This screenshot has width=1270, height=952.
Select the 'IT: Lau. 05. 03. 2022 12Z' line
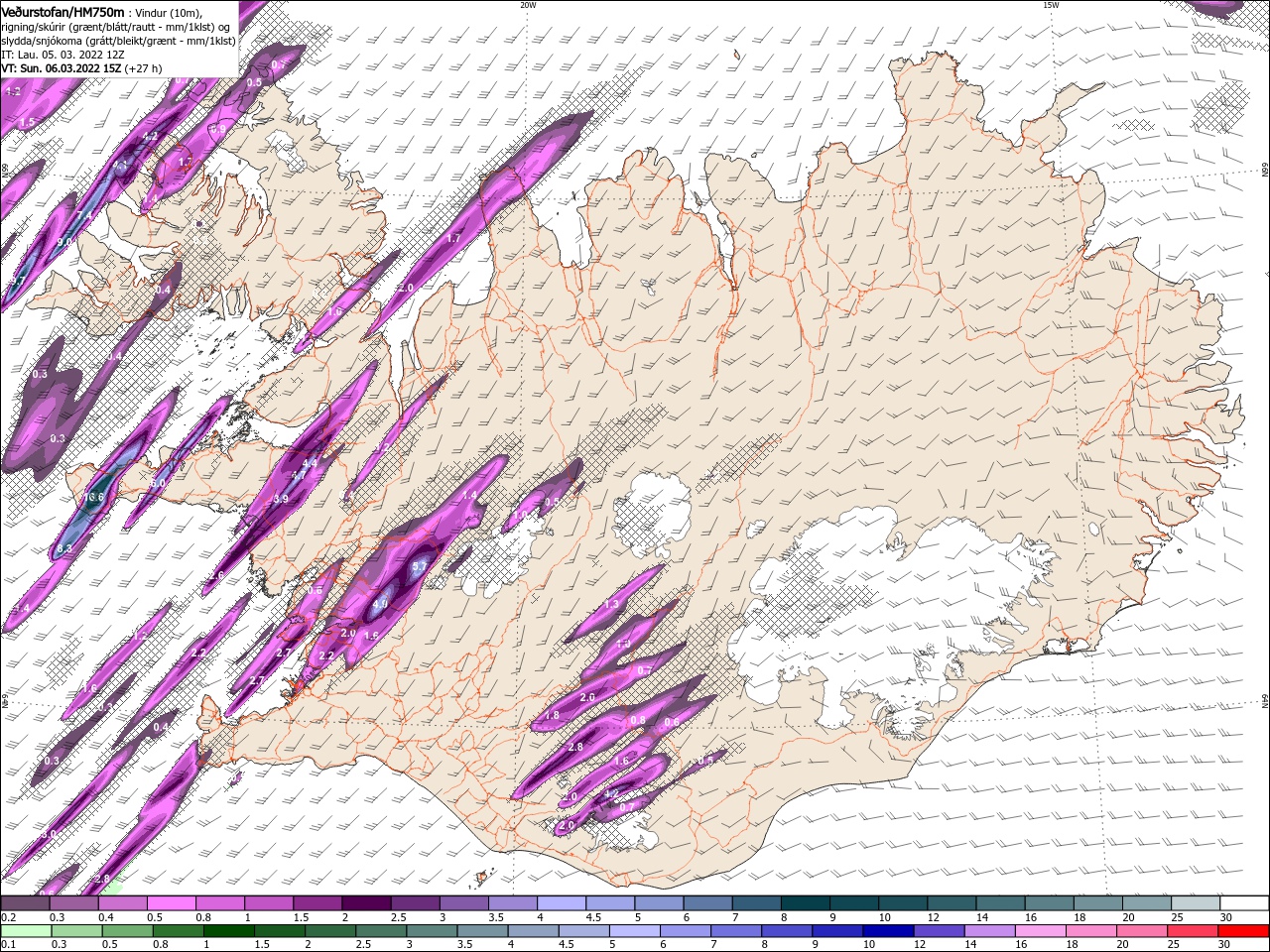pyautogui.click(x=61, y=55)
